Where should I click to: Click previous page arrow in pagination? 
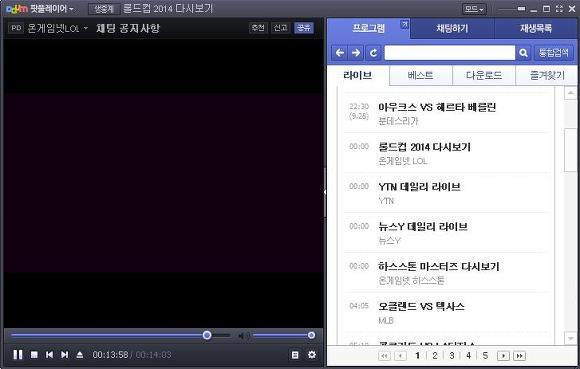pyautogui.click(x=400, y=356)
